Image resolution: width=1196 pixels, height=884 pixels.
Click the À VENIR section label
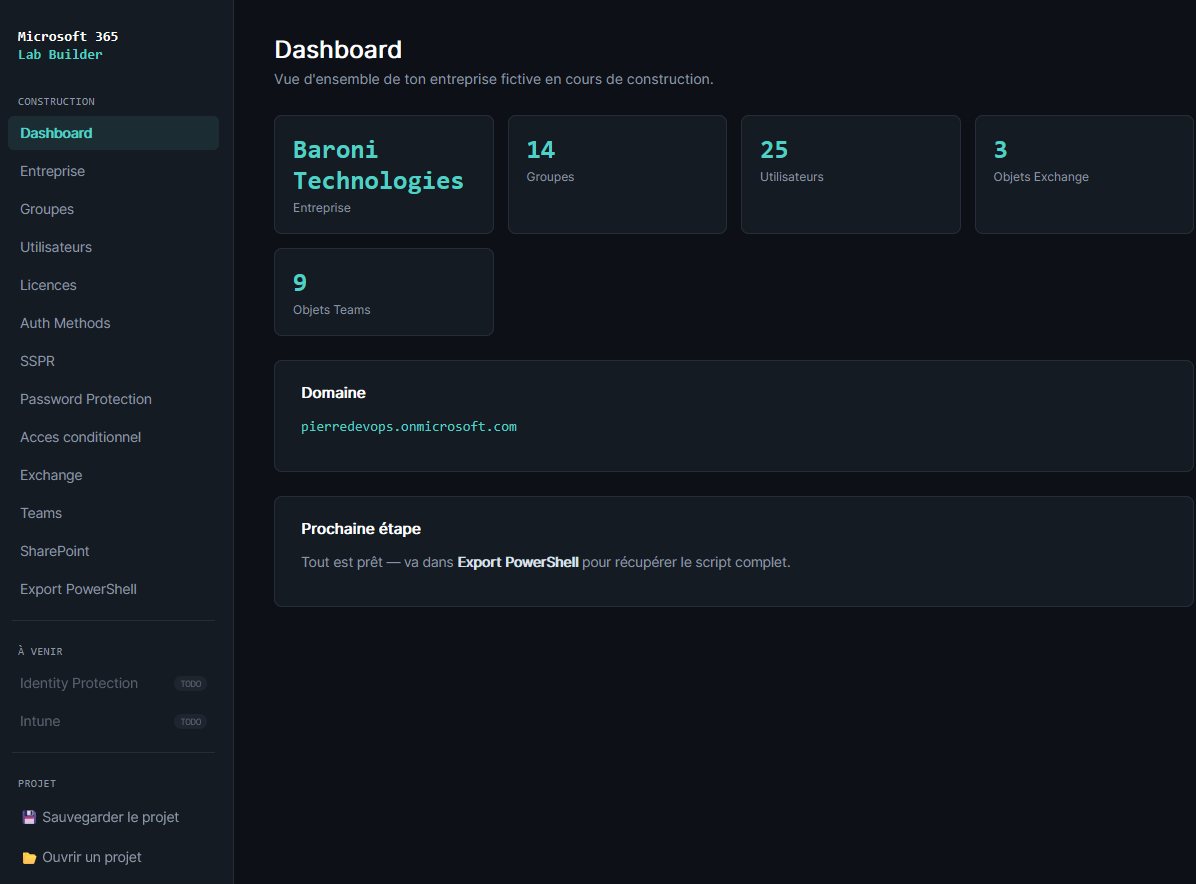pos(40,651)
